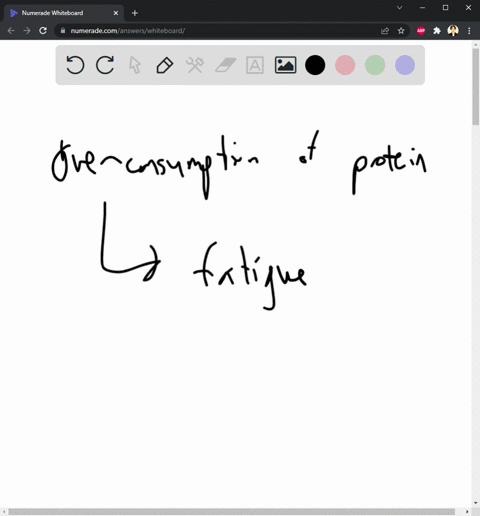Select the pointer selection tool
The width and height of the screenshot is (480, 516).
pyautogui.click(x=135, y=65)
